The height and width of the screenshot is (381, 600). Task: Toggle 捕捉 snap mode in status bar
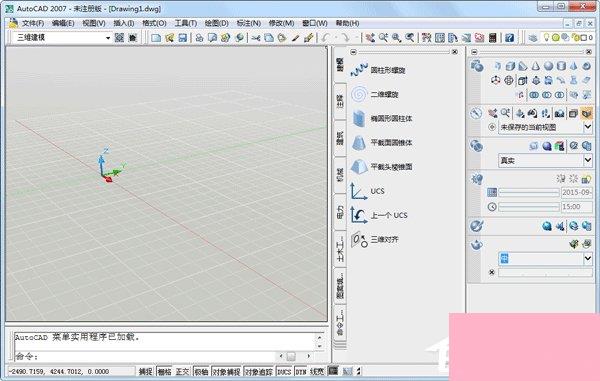[145, 371]
